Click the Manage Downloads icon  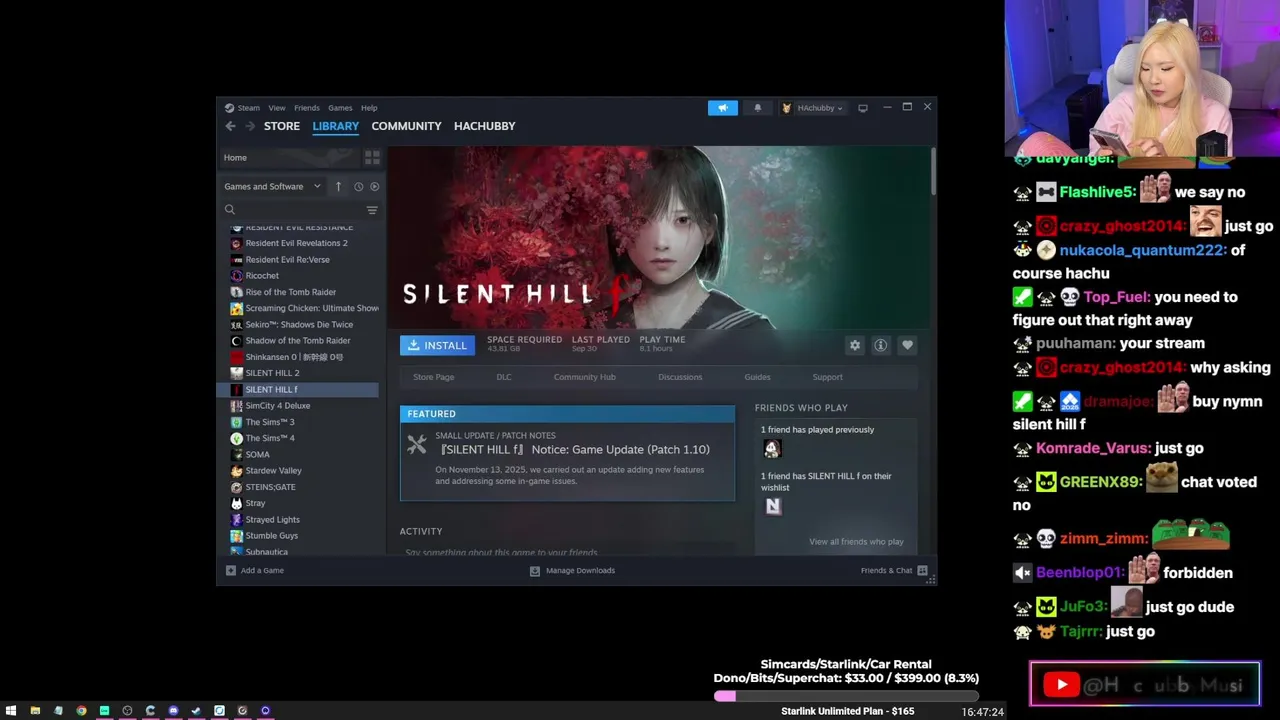pyautogui.click(x=535, y=570)
